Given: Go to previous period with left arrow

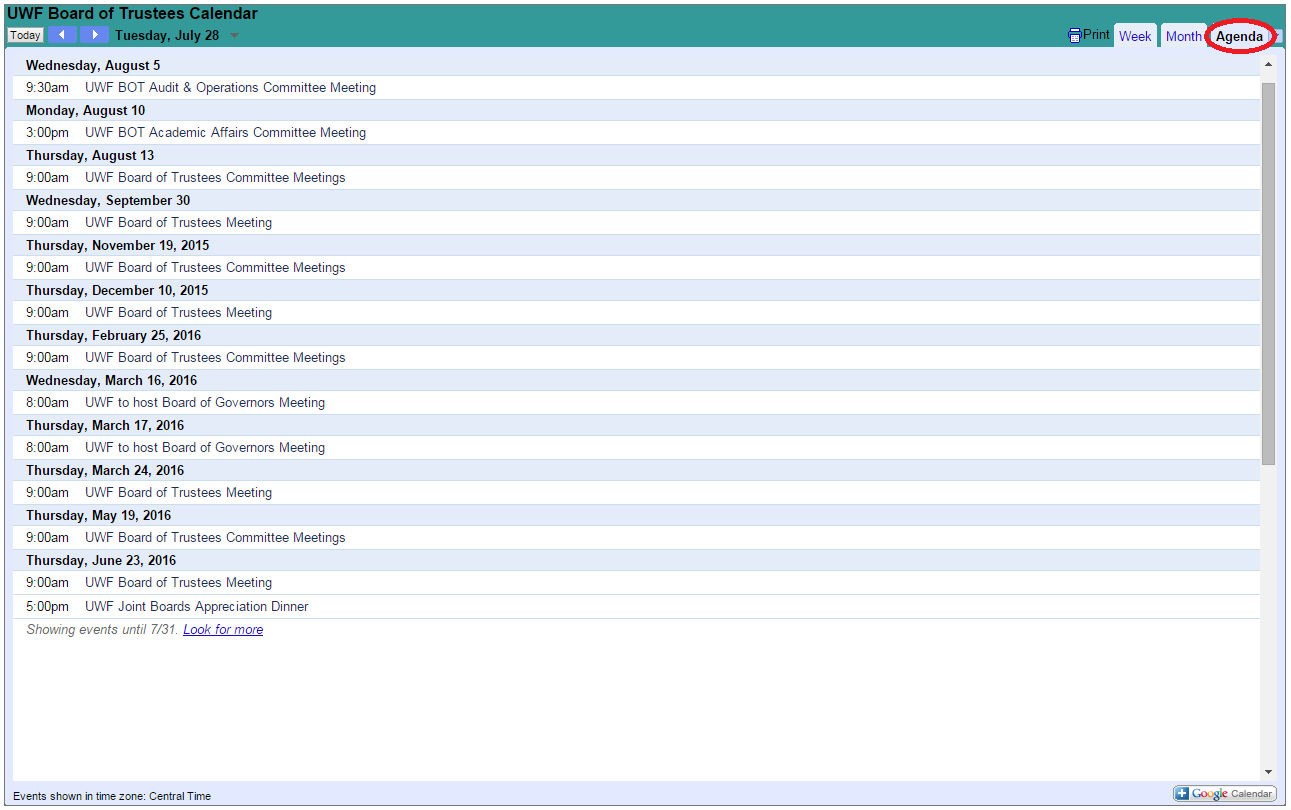Looking at the screenshot, I should tap(62, 35).
